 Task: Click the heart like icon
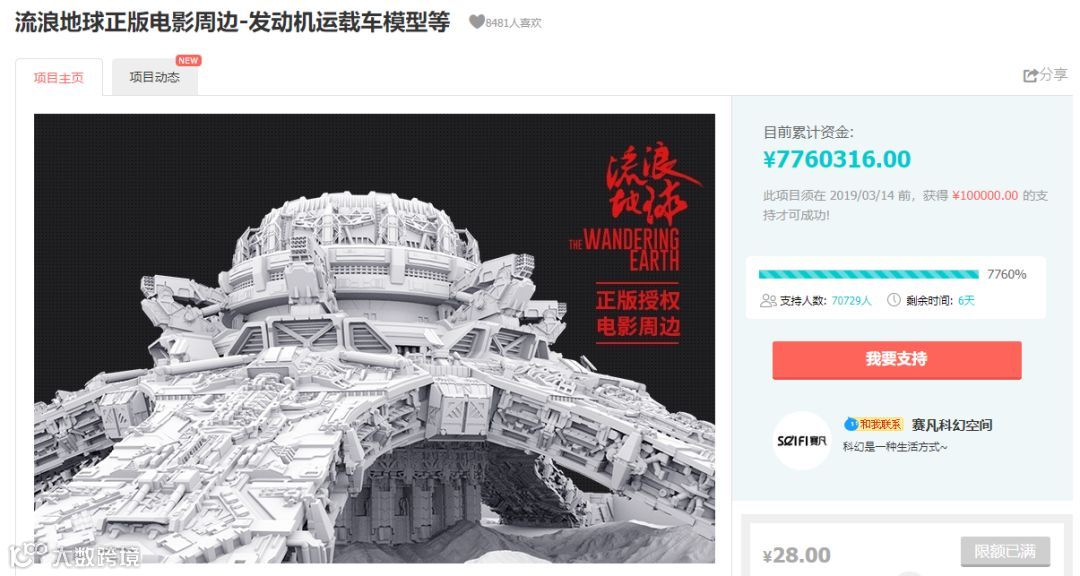click(476, 22)
